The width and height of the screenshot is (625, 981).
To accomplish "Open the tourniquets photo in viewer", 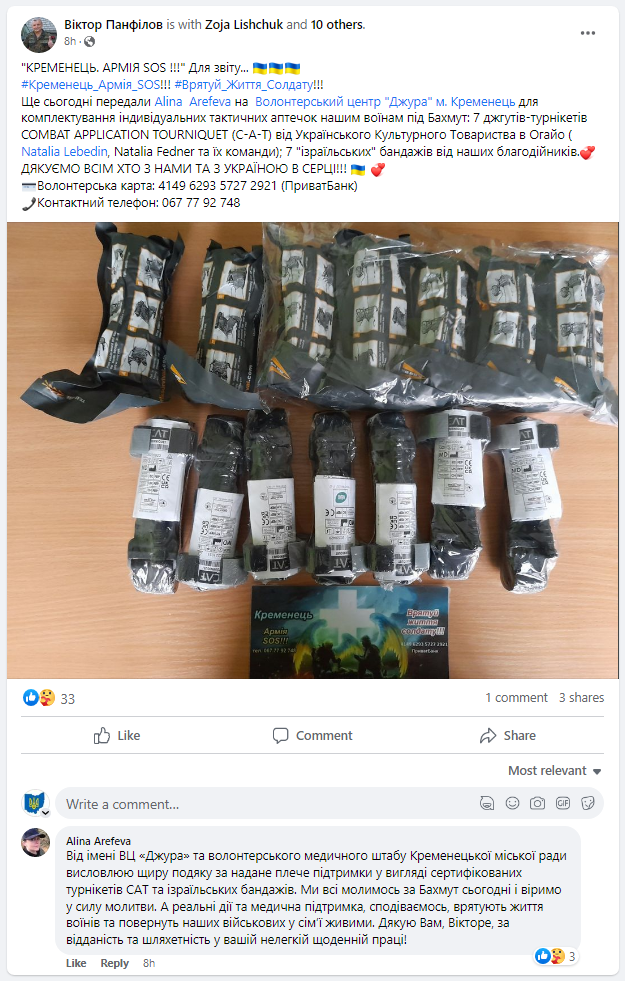I will click(313, 450).
